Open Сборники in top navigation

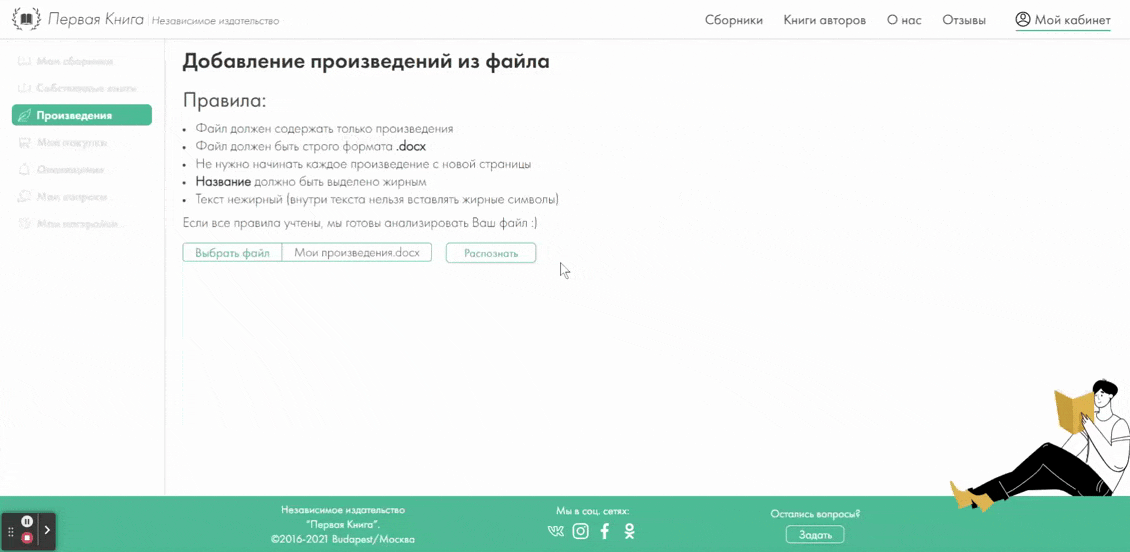pos(734,20)
